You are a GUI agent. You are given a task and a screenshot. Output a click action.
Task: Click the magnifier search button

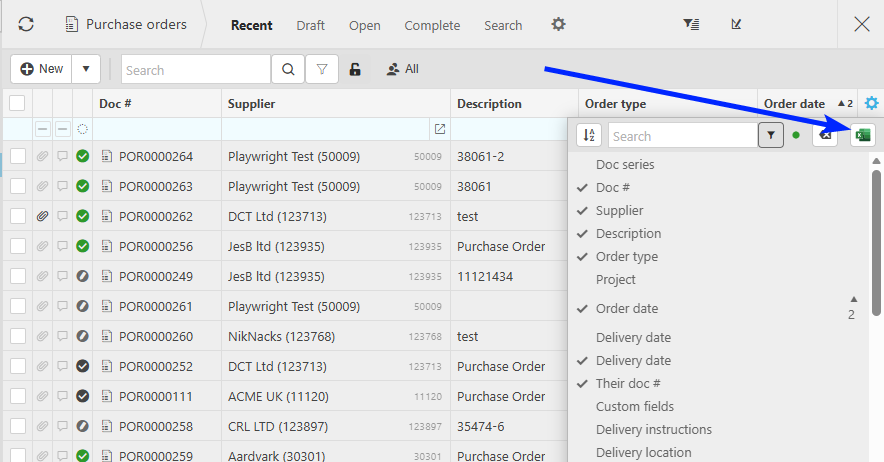(x=287, y=70)
